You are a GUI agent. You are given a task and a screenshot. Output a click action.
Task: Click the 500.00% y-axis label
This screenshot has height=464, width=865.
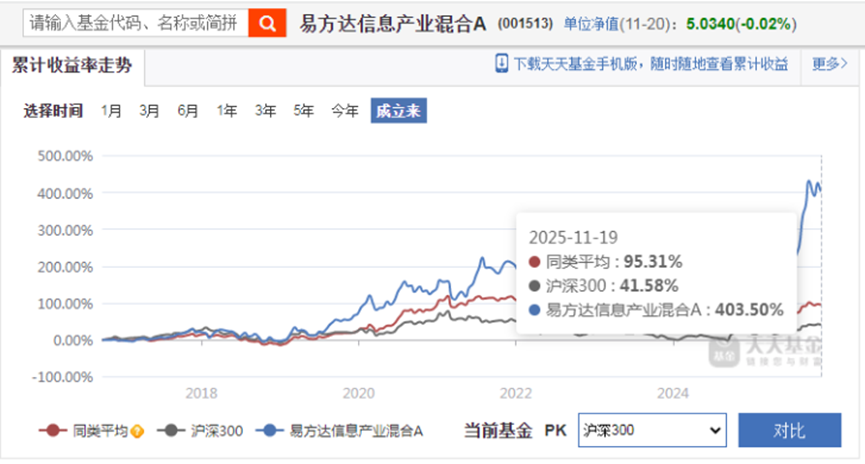(x=65, y=156)
